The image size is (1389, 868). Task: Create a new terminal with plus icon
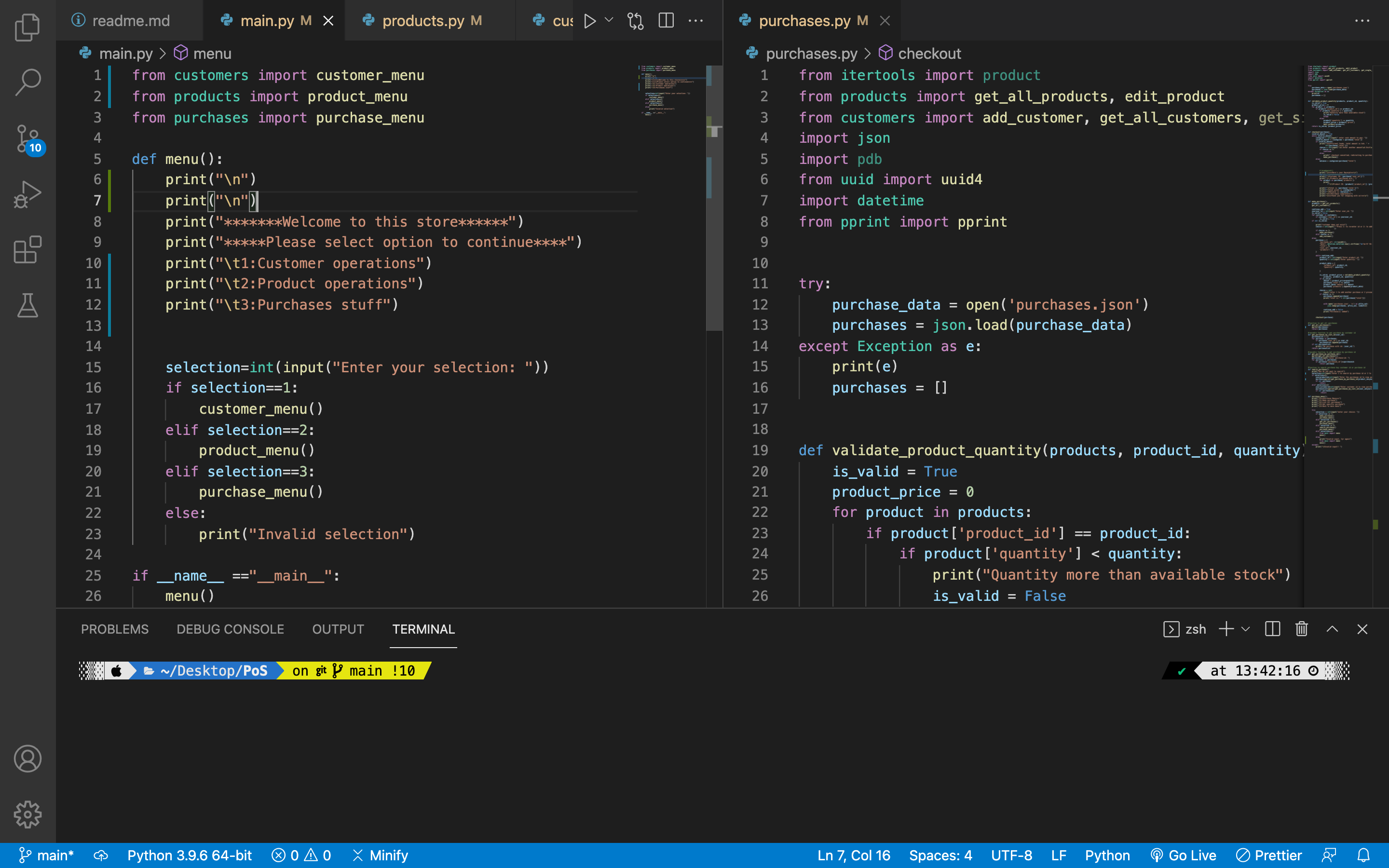(1226, 629)
